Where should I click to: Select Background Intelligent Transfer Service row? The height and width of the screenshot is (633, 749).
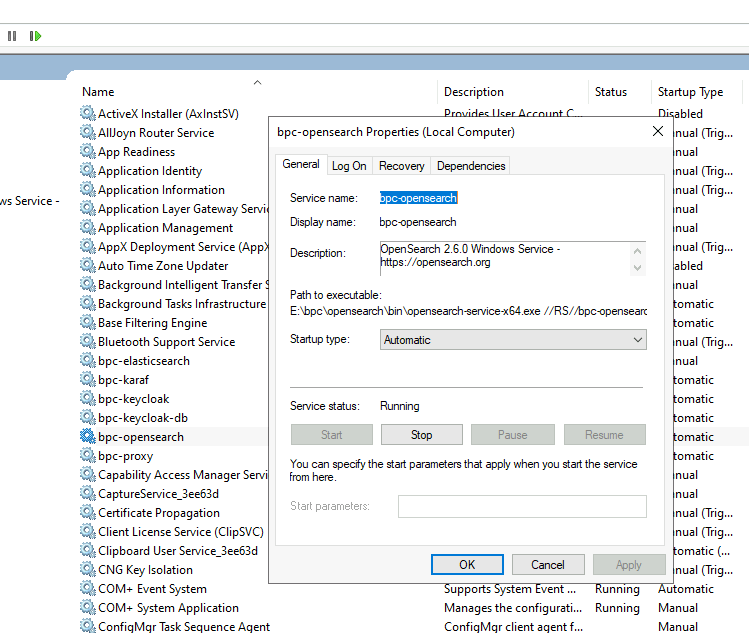coord(174,285)
